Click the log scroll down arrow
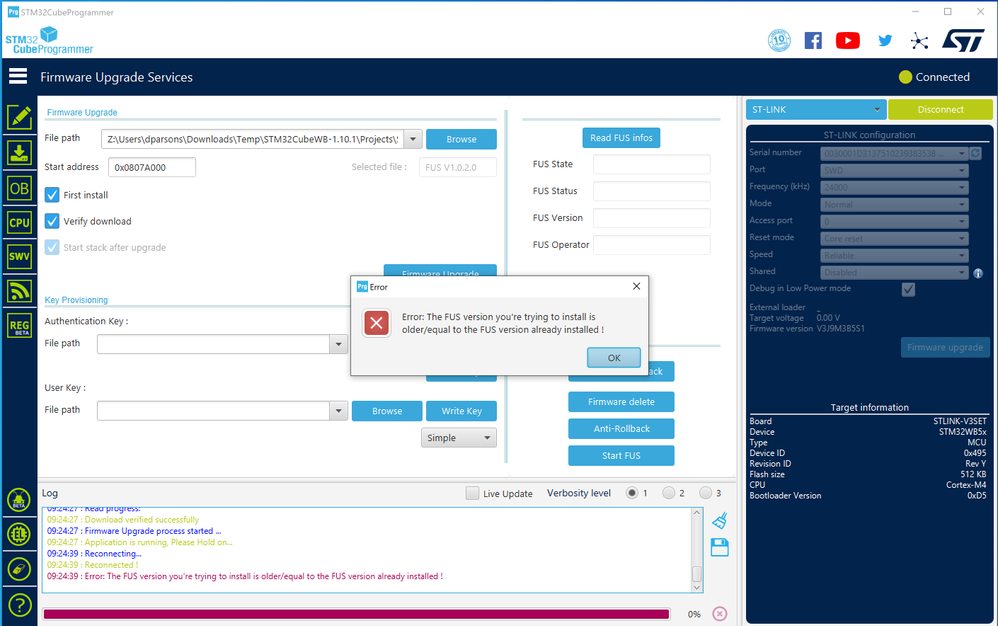Screen dimensions: 998x626 (x=697, y=587)
